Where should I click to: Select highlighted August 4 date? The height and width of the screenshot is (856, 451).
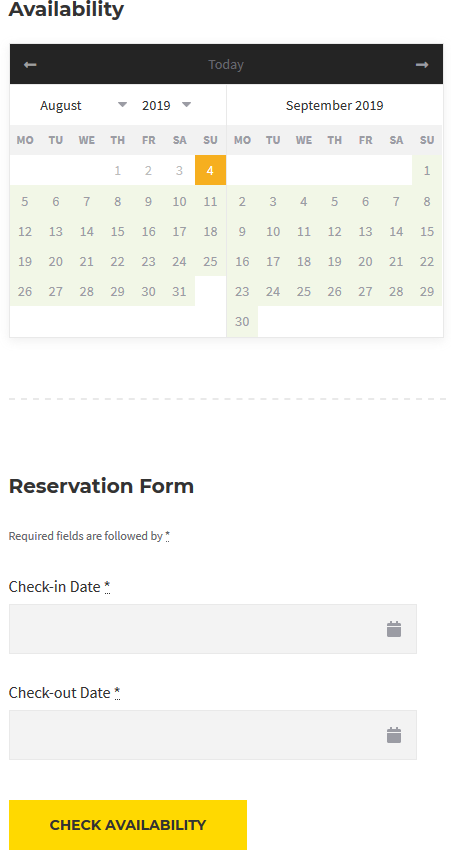[210, 170]
